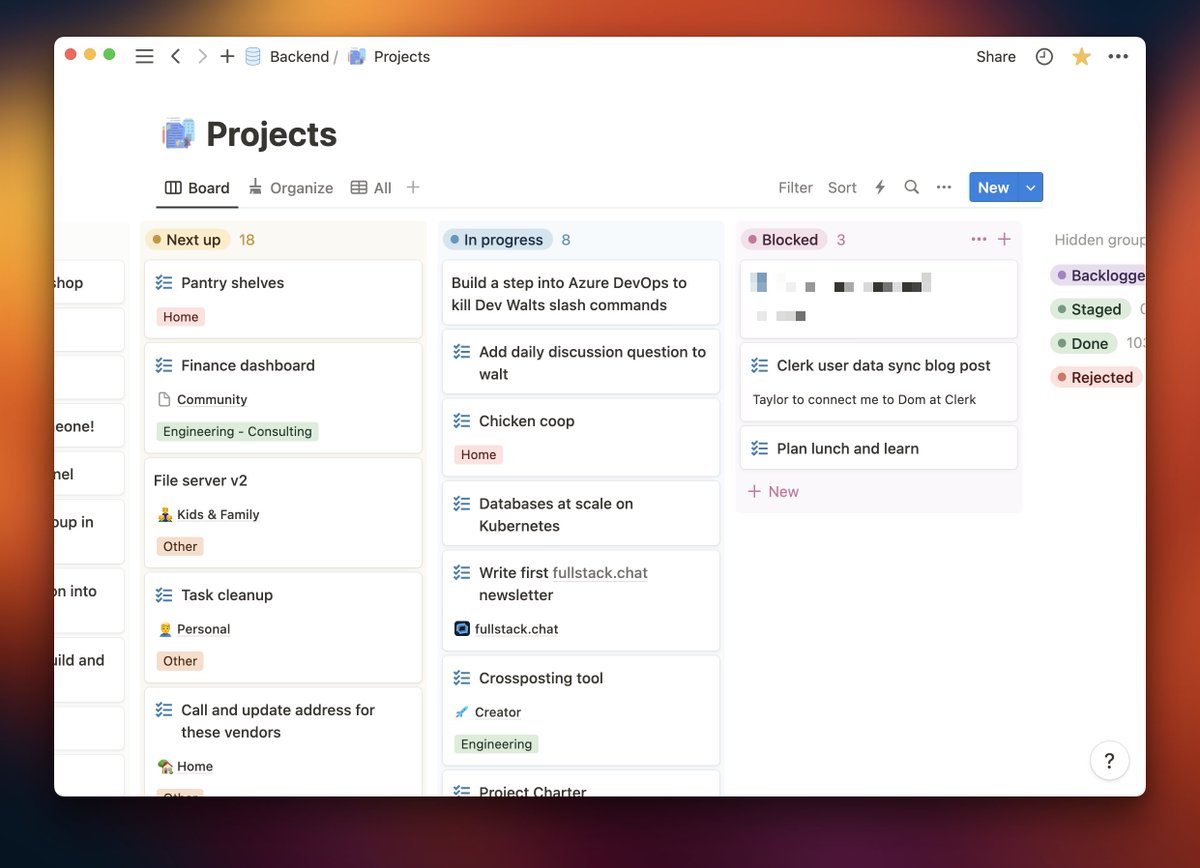
Task: Open the Backend breadcrumb
Action: 299,57
